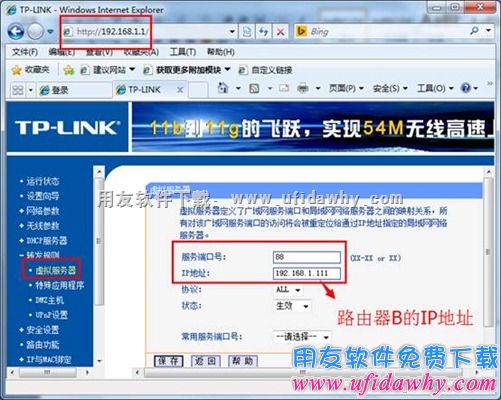Open the 工具(T) menu
This screenshot has width=501, height=400.
tap(183, 52)
